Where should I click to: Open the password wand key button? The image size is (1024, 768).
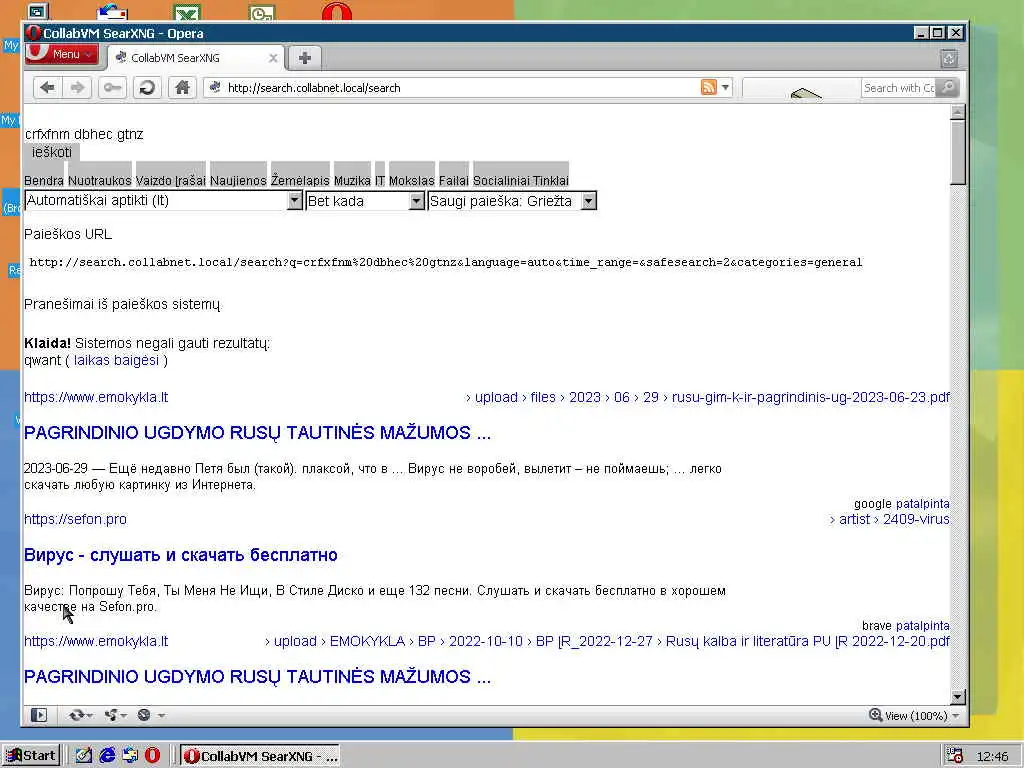coord(112,88)
